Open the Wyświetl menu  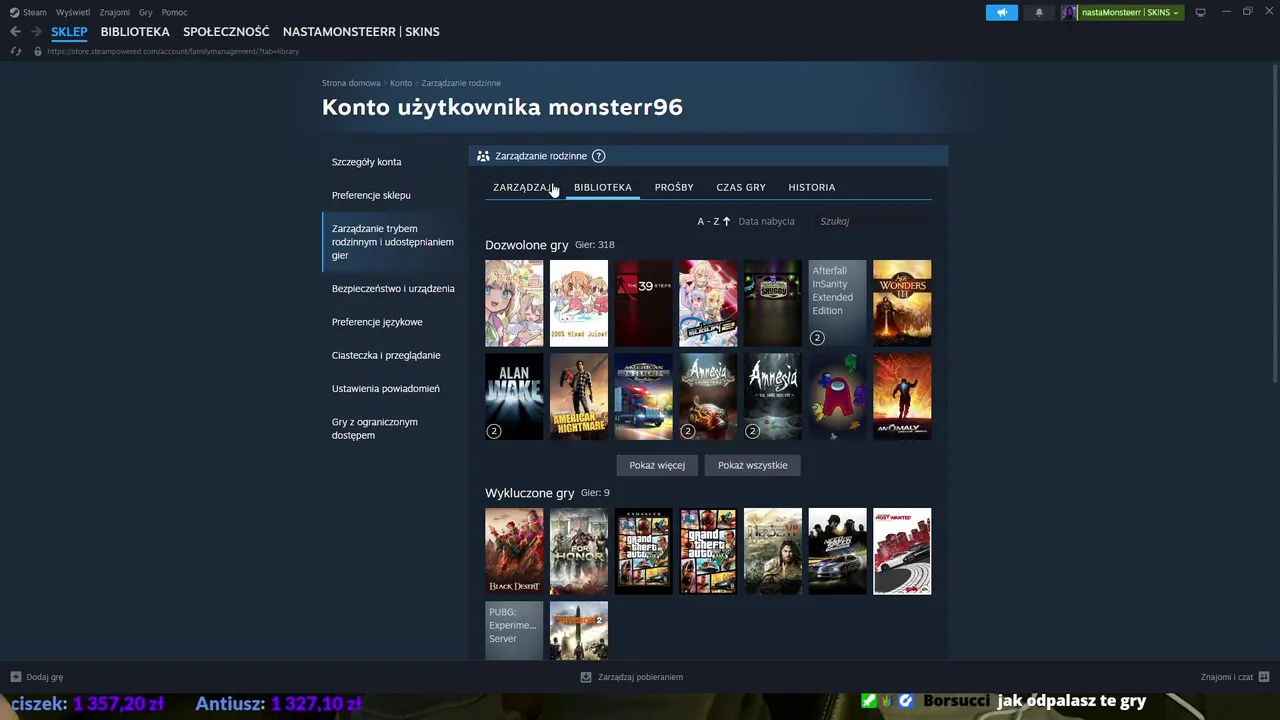point(73,12)
